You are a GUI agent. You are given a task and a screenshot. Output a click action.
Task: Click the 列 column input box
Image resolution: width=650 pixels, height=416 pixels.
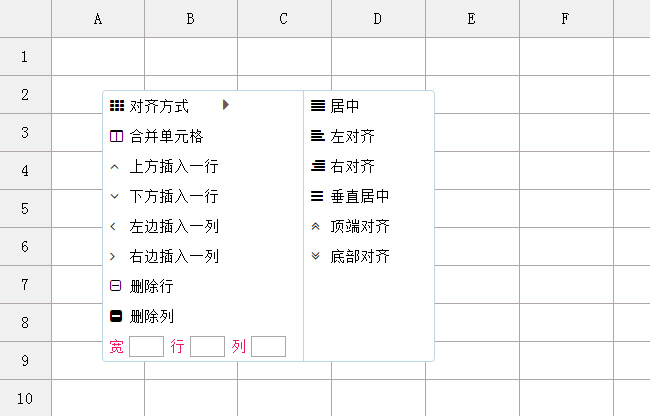[x=268, y=347]
